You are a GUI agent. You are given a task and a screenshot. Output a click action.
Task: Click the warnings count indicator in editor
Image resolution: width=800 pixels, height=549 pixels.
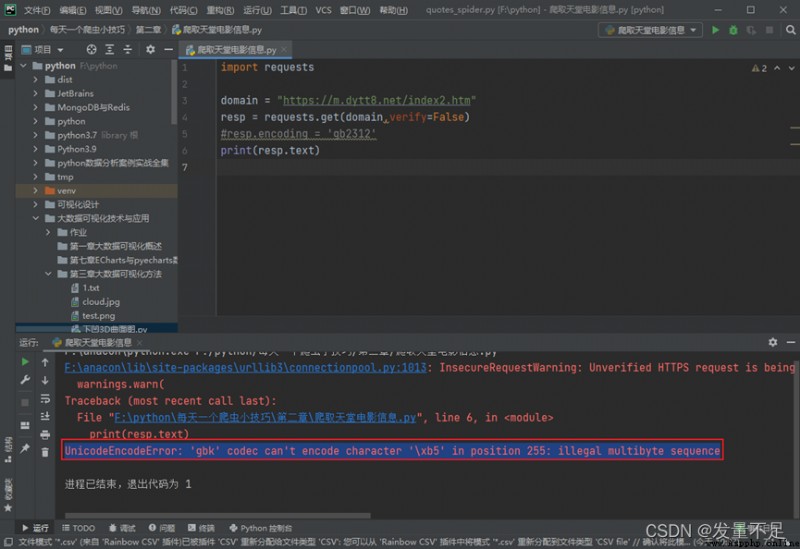pos(759,68)
